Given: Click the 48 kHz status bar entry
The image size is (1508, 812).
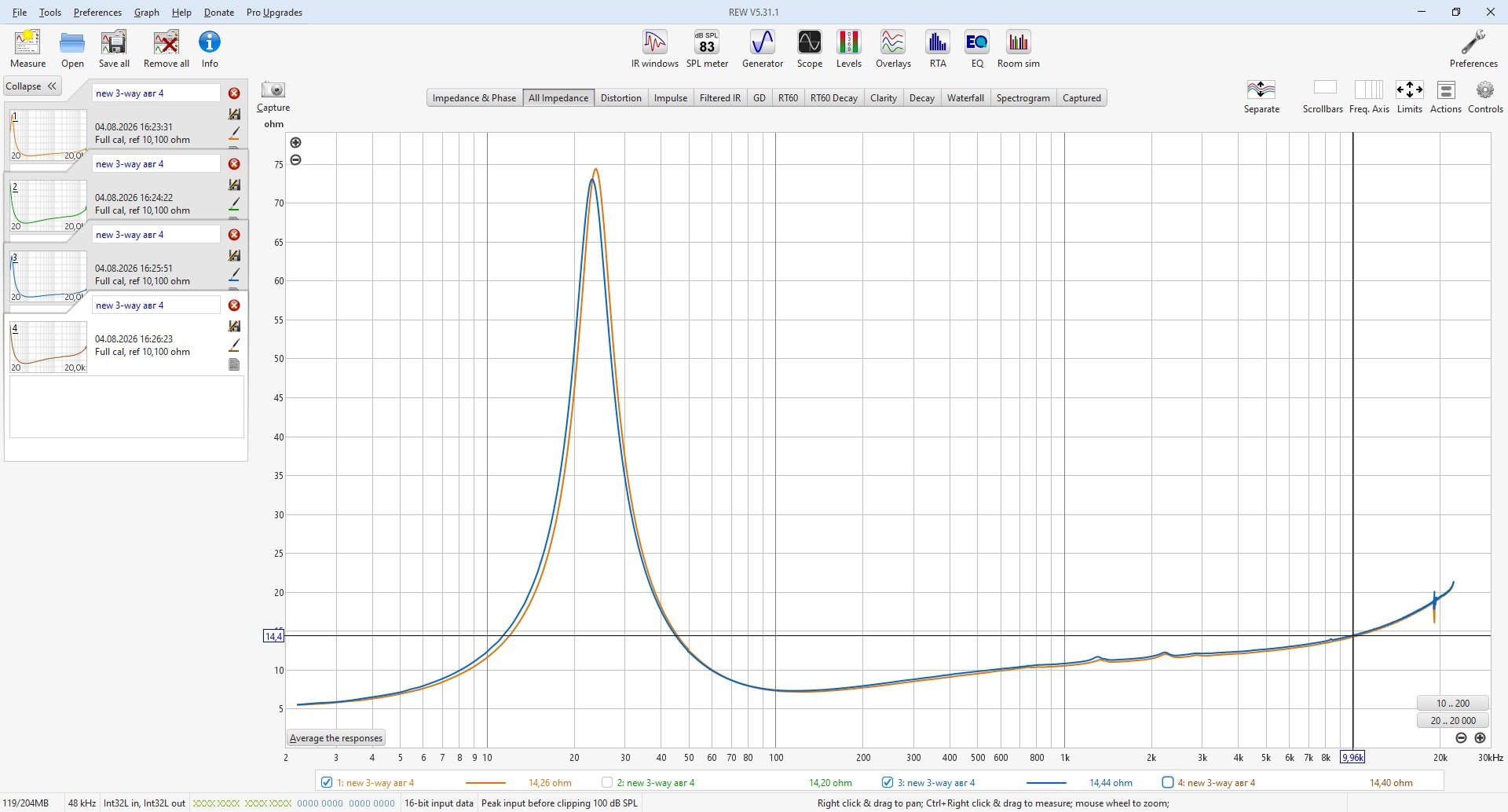Looking at the screenshot, I should [x=82, y=803].
